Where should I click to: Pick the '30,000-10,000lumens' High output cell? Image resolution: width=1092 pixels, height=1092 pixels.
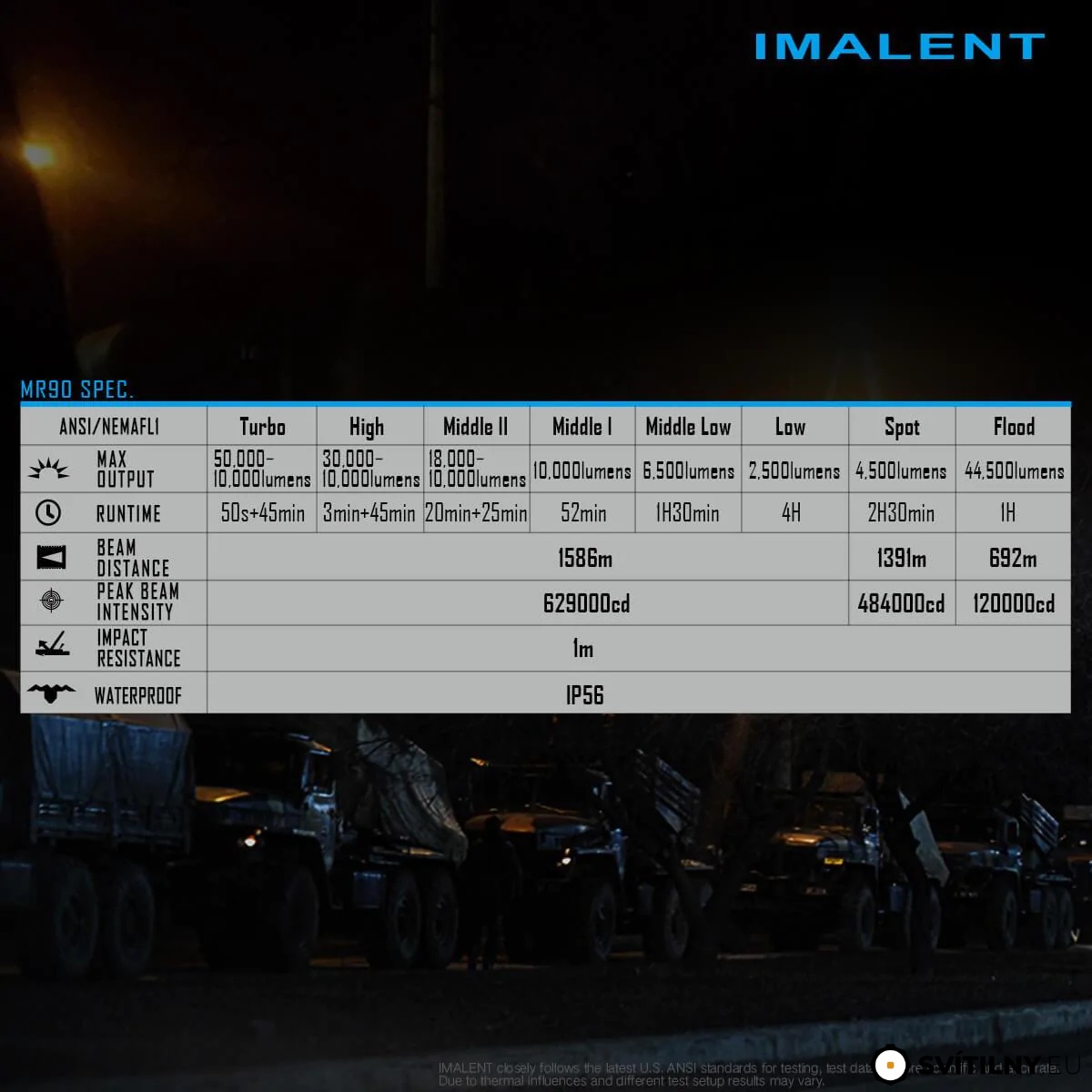tap(370, 469)
